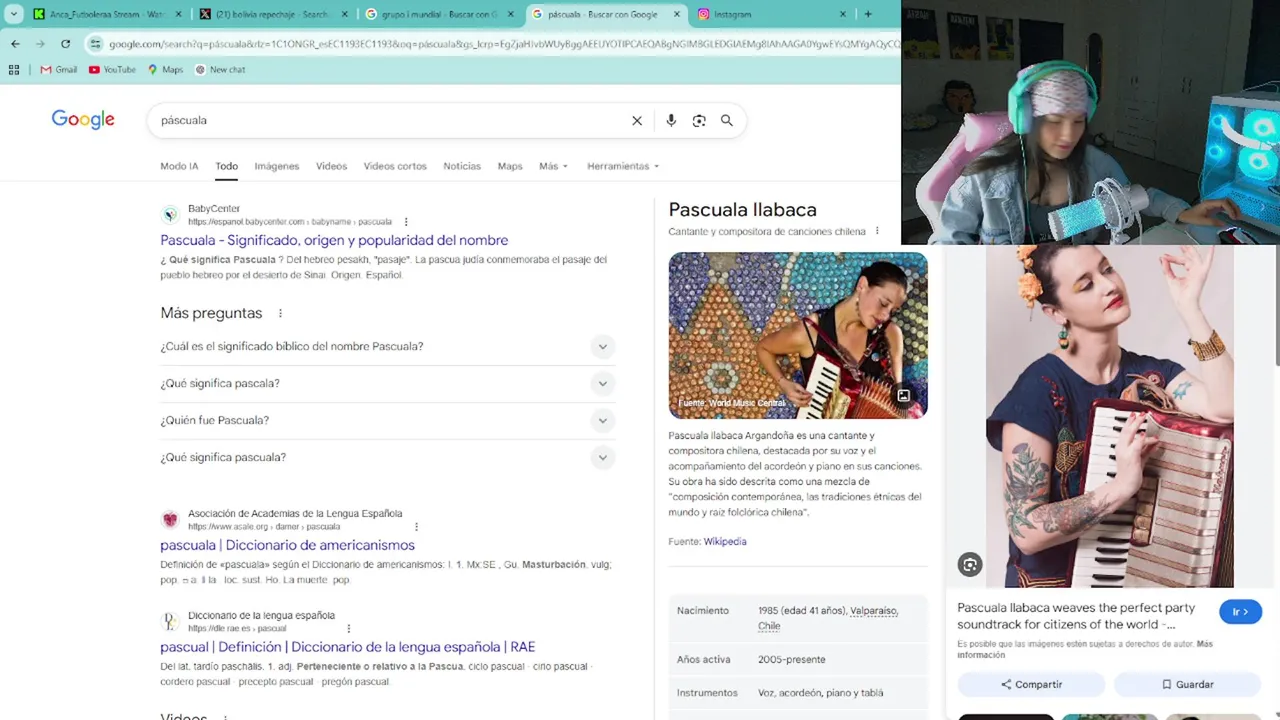
Task: Click the 'Pascuala Ilabaca' panel heading
Action: (x=742, y=210)
